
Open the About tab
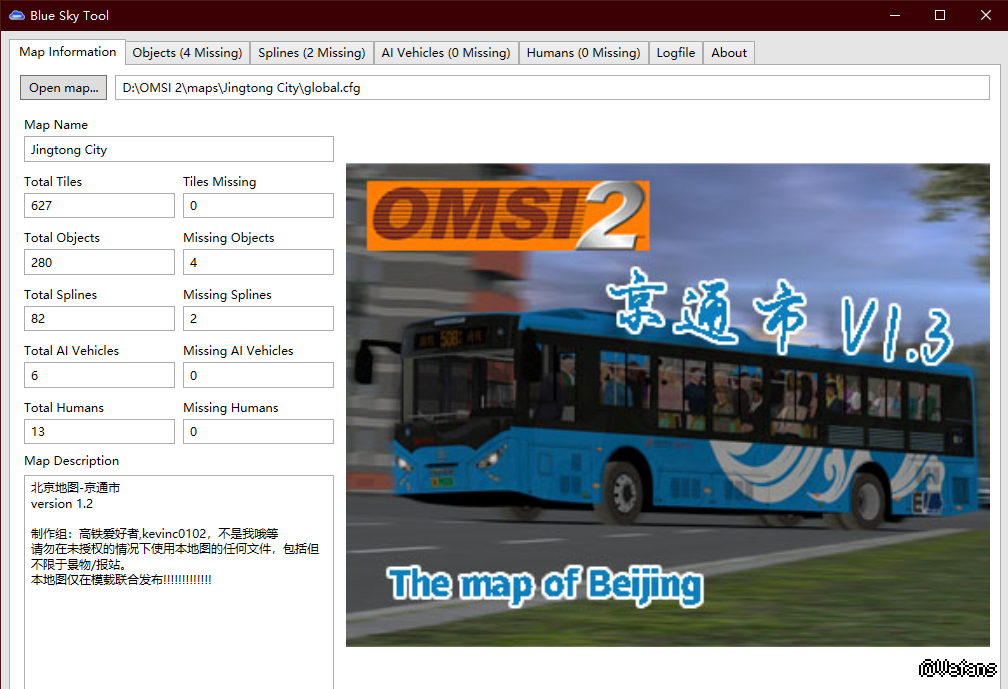(x=729, y=53)
